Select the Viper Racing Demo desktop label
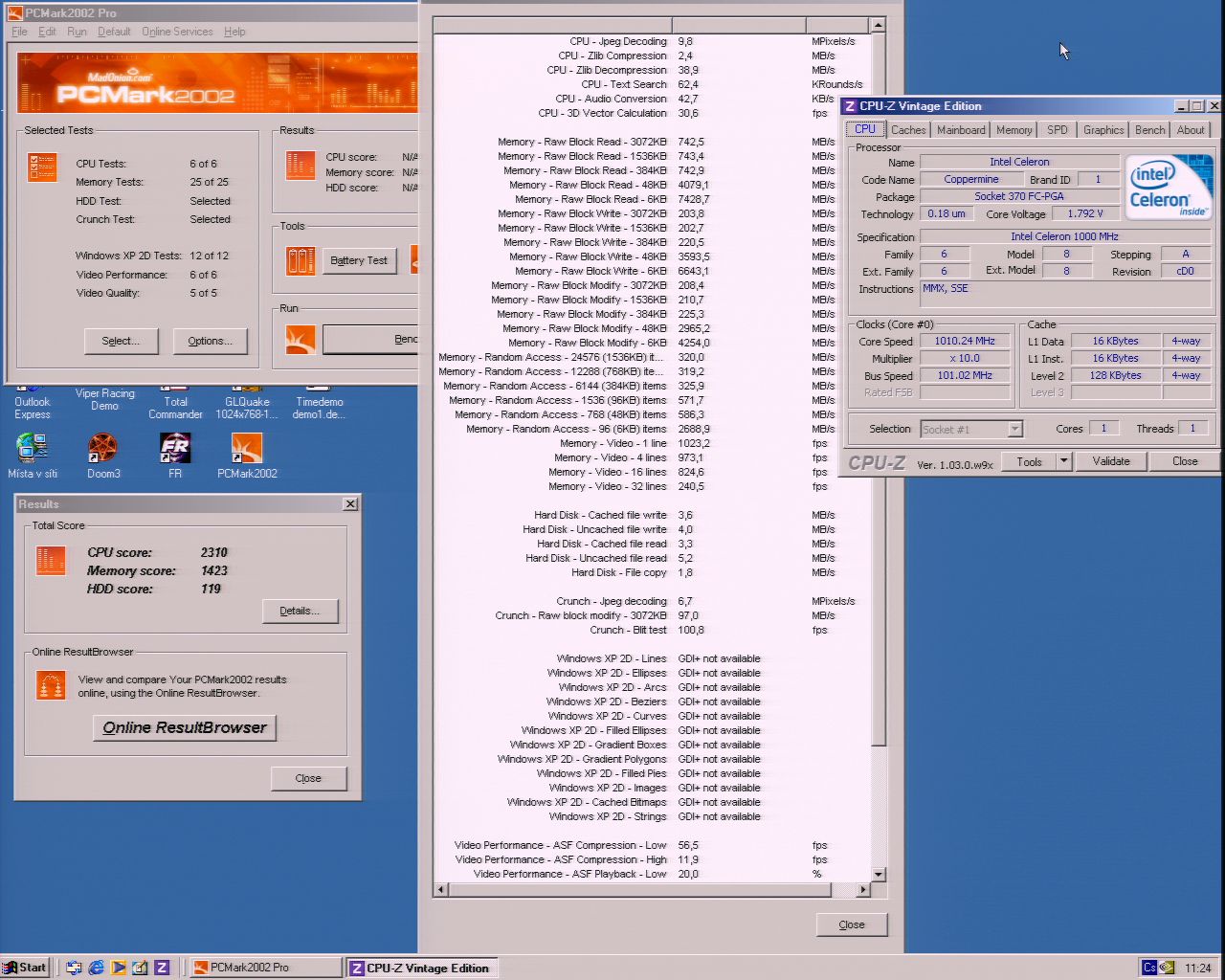This screenshot has height=980, width=1225. (x=105, y=400)
